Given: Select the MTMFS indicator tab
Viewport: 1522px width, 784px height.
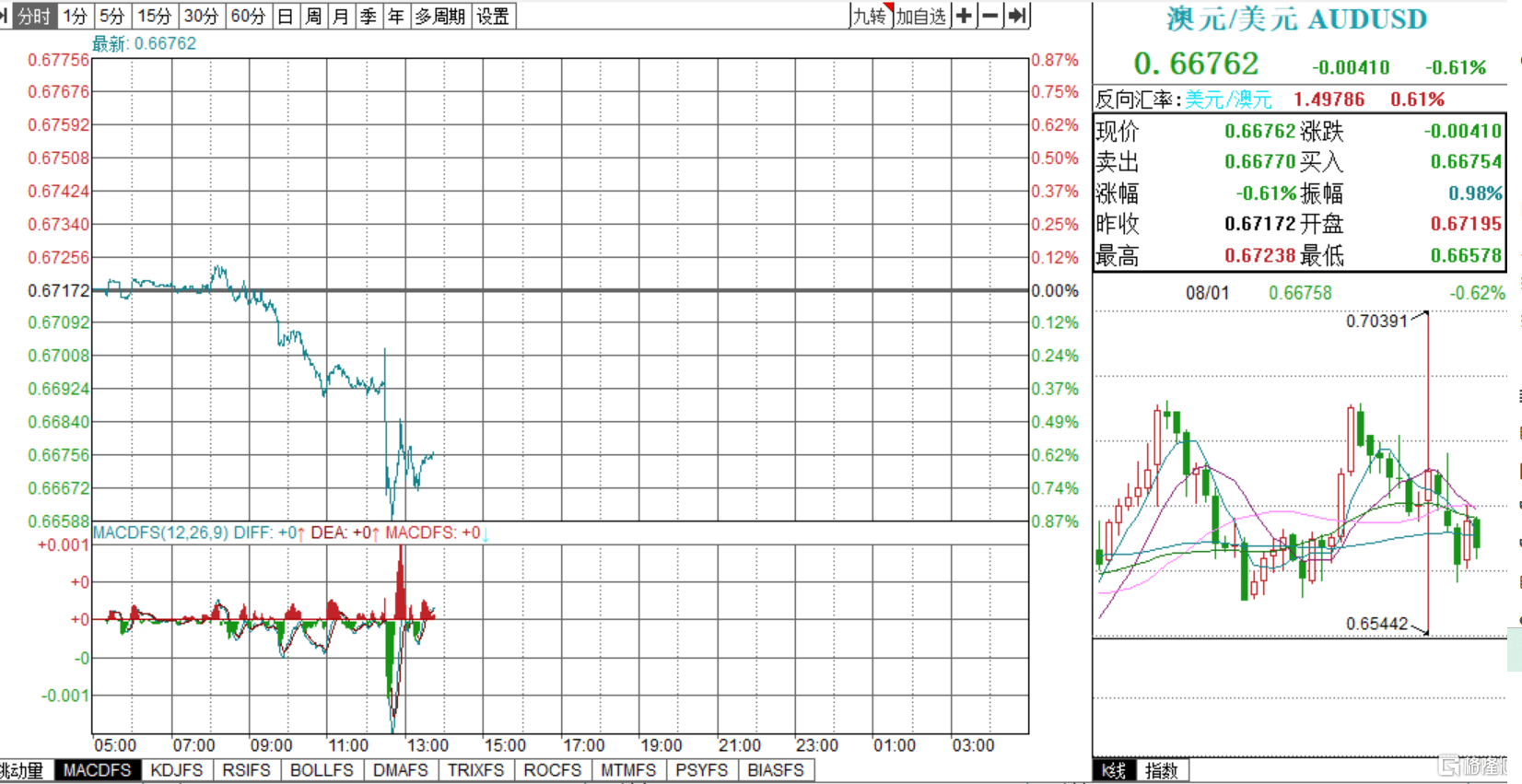Looking at the screenshot, I should click(x=629, y=770).
